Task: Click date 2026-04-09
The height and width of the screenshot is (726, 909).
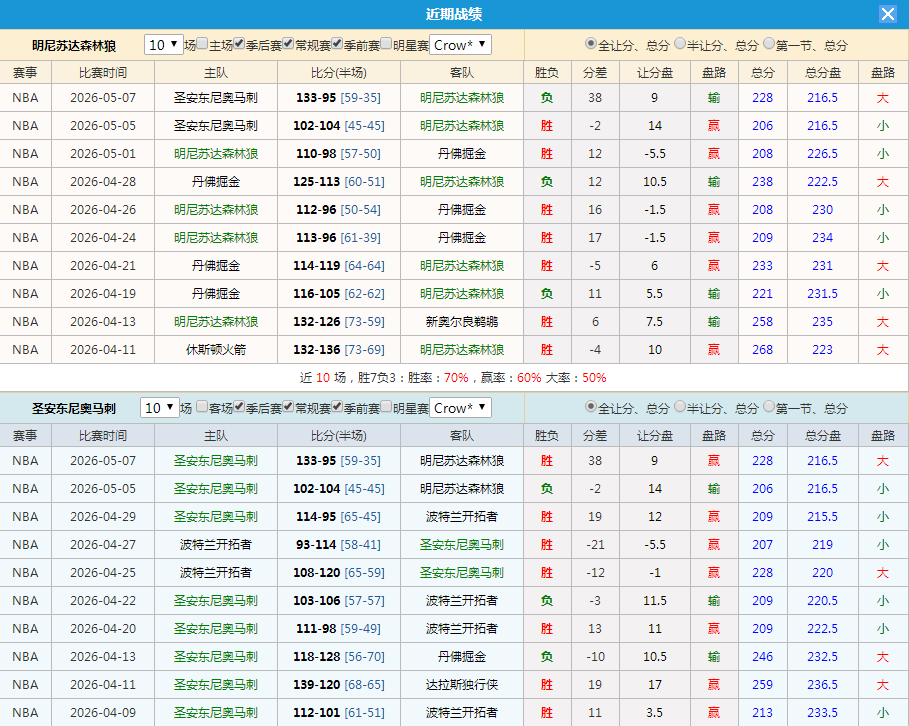Action: (x=103, y=713)
